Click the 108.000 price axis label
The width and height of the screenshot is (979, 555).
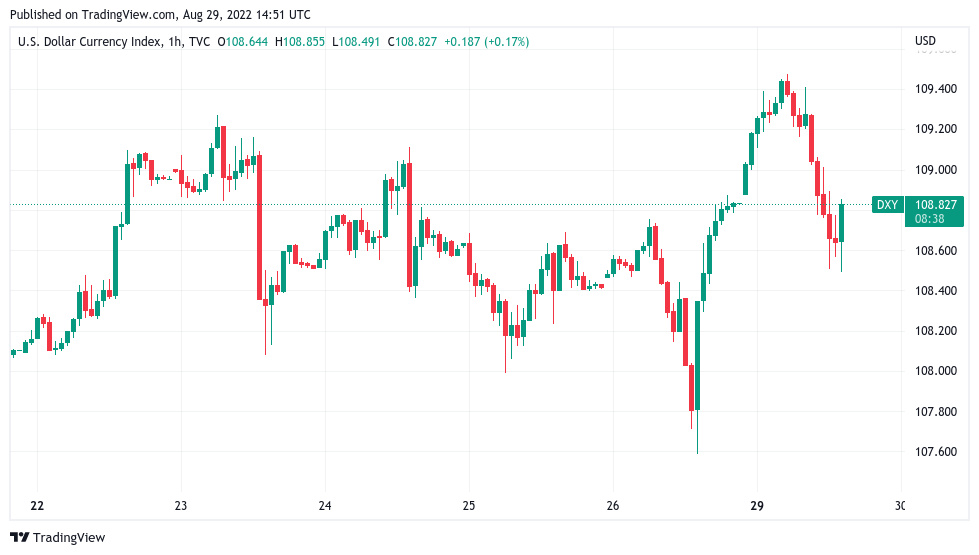[x=935, y=371]
